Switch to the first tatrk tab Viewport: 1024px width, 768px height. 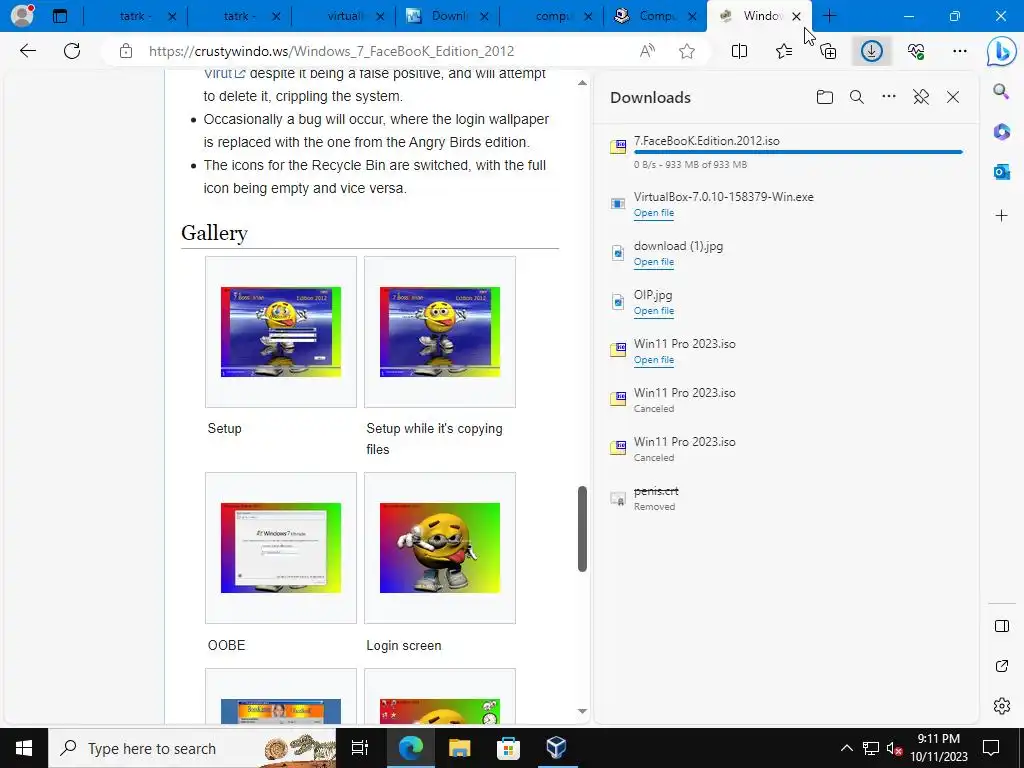click(136, 16)
